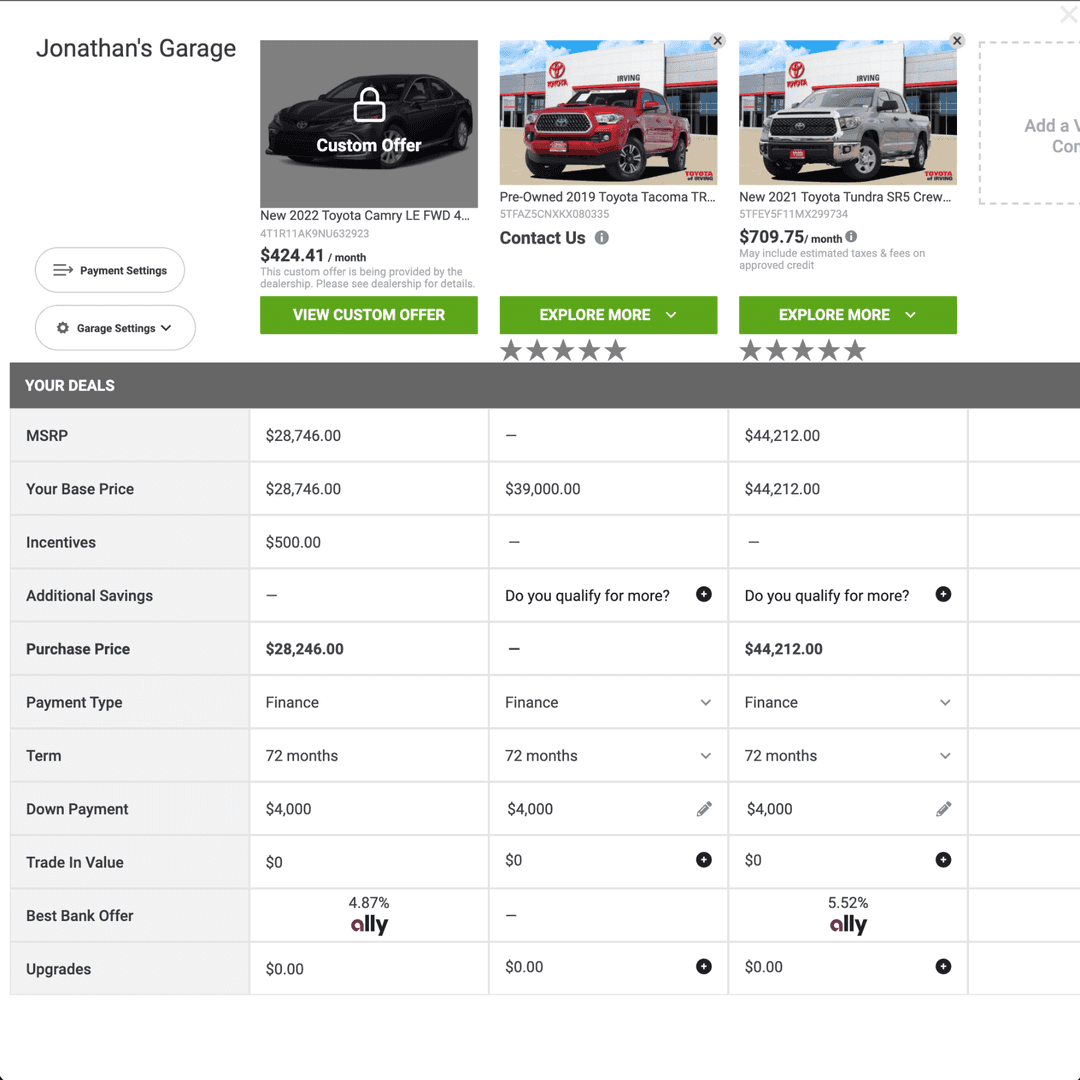Expand the Garage Settings menu

[x=115, y=328]
